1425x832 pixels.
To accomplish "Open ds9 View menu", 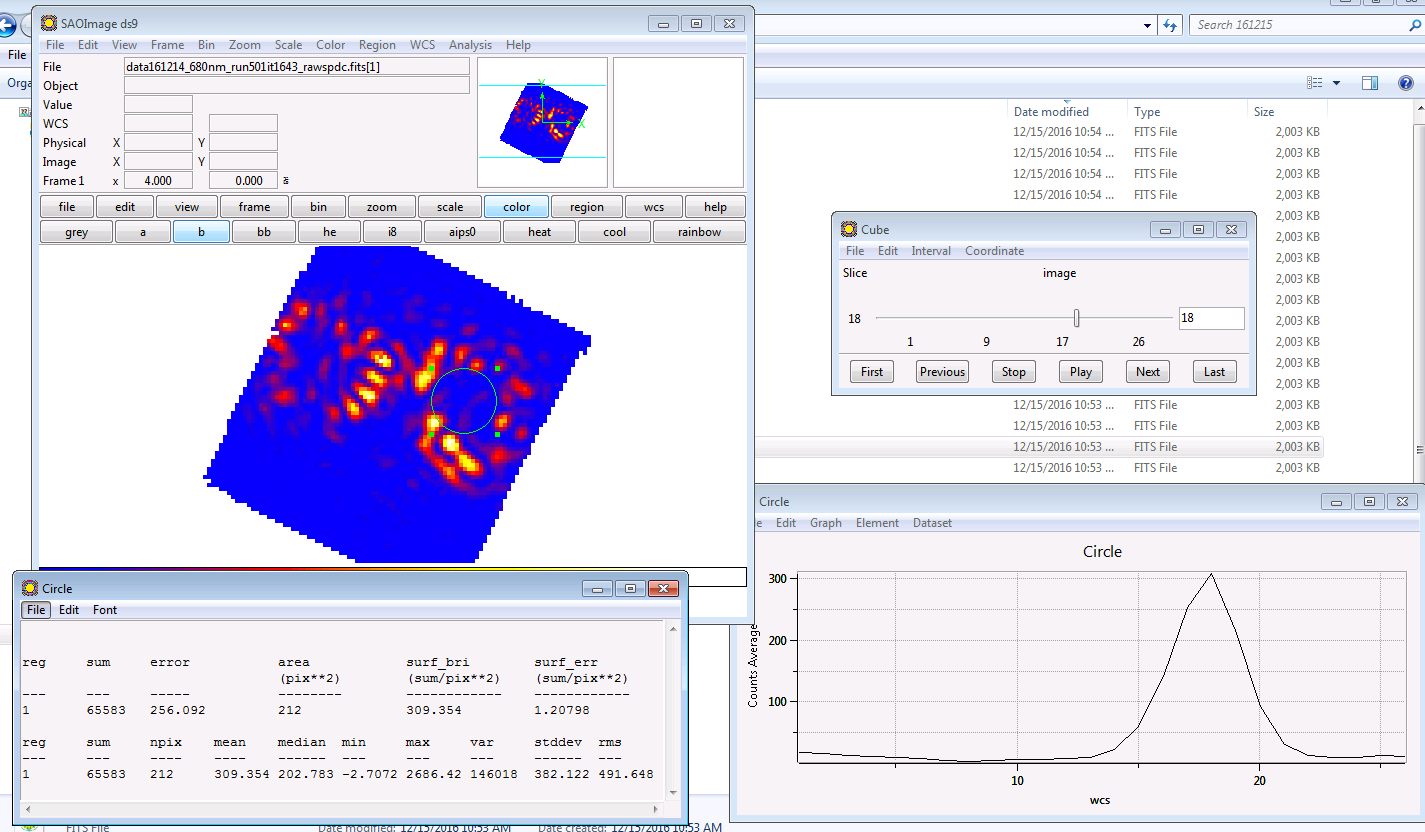I will click(x=124, y=45).
